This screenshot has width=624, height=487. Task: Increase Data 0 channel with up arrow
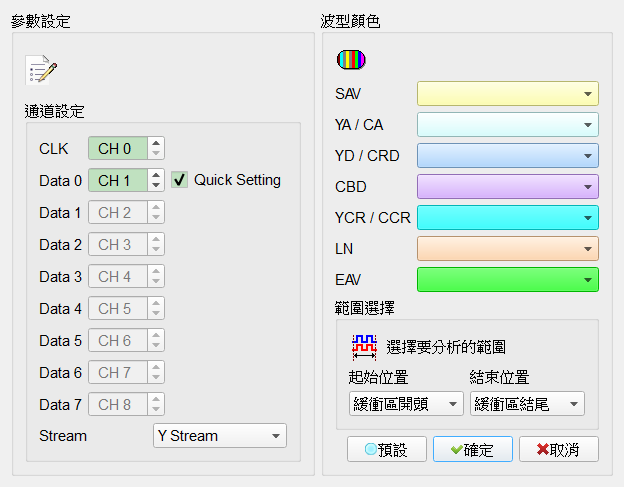pos(156,175)
